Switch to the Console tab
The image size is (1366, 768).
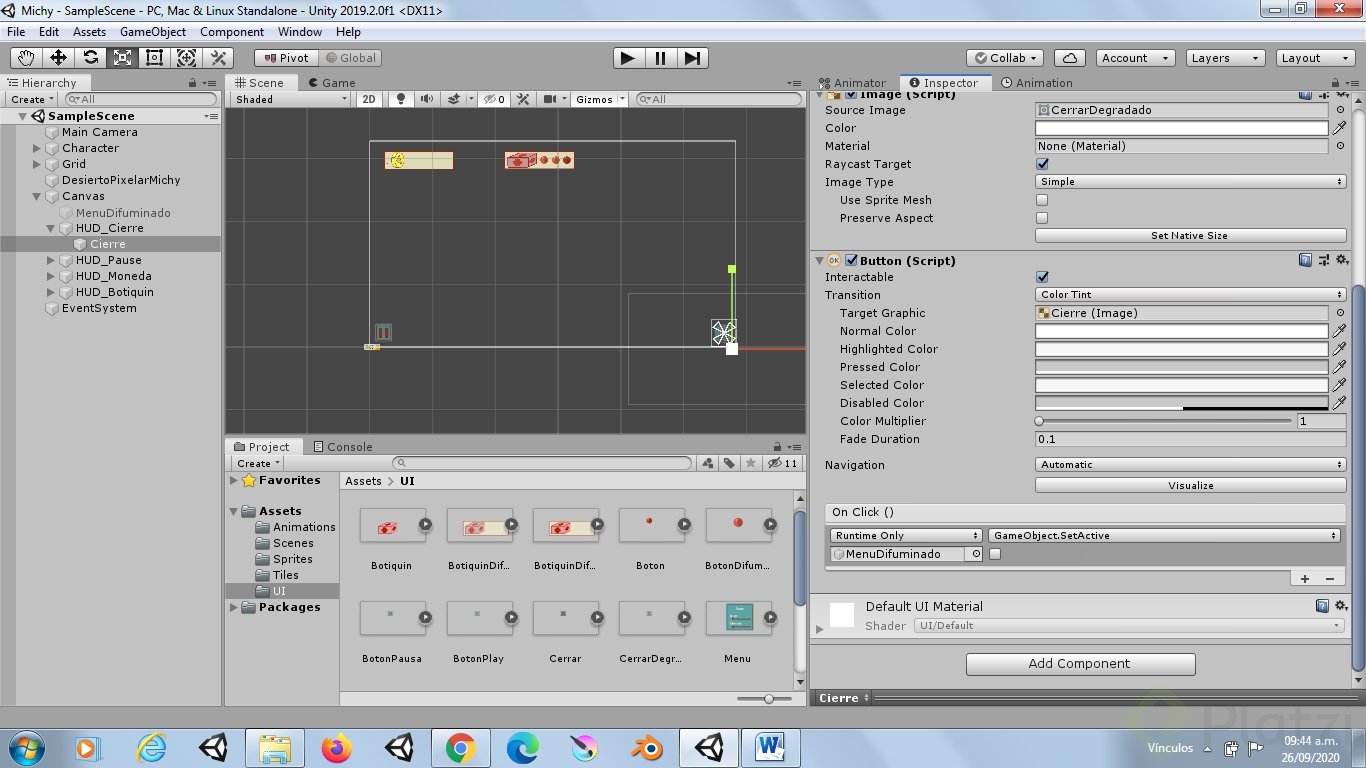[342, 447]
